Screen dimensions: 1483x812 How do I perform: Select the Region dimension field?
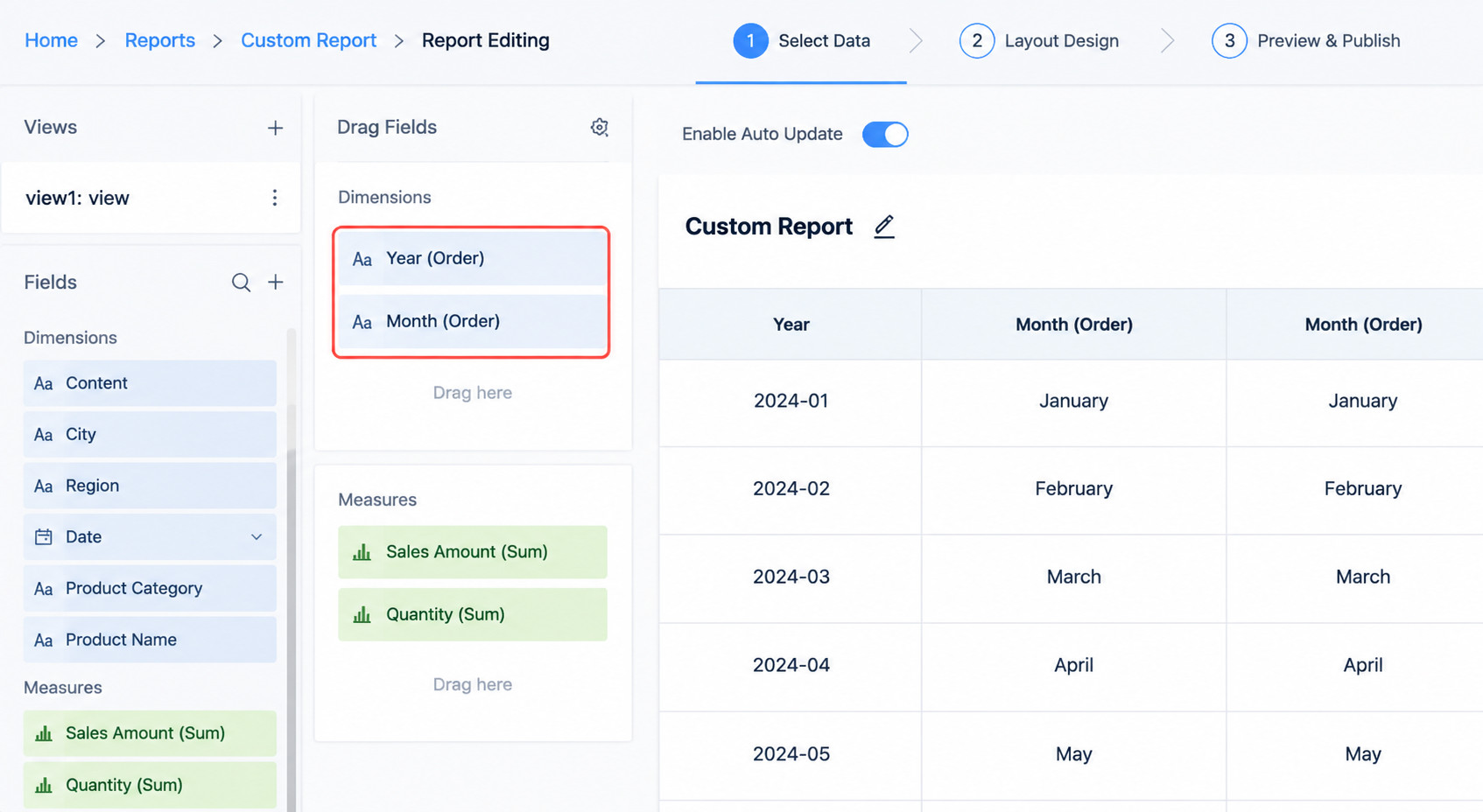coord(150,486)
